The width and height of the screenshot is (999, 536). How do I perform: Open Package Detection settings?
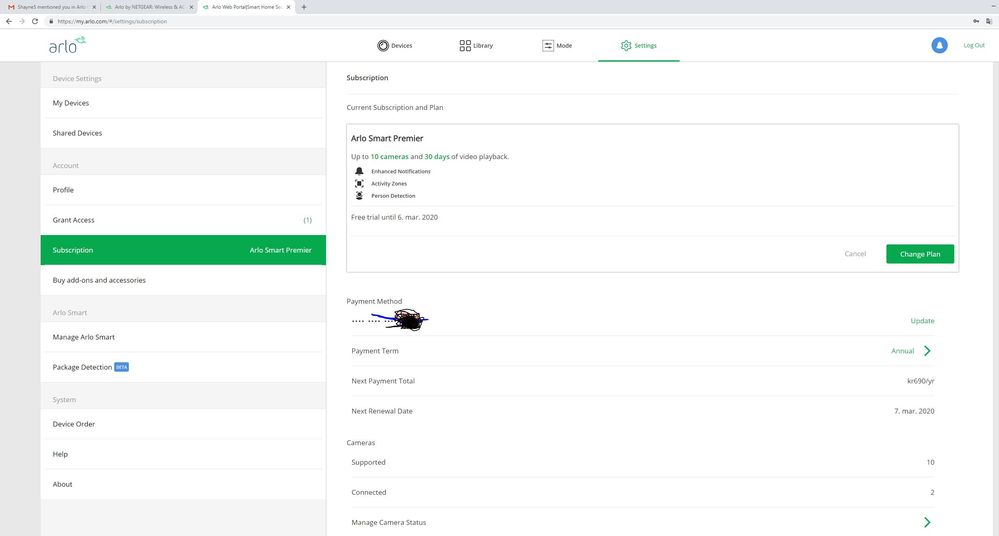tap(183, 367)
